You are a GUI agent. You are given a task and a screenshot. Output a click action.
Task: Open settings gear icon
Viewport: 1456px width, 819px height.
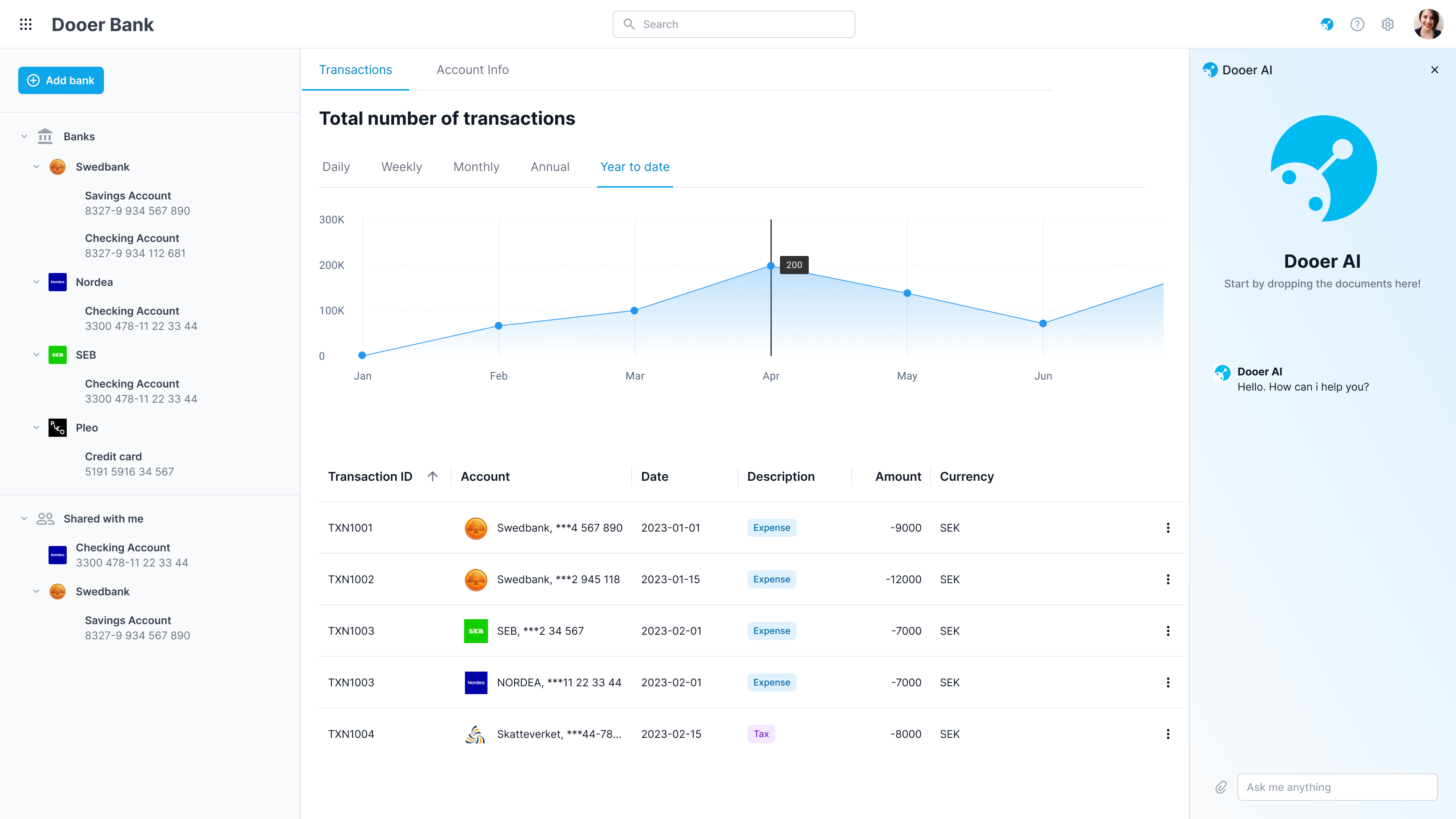pos(1388,24)
